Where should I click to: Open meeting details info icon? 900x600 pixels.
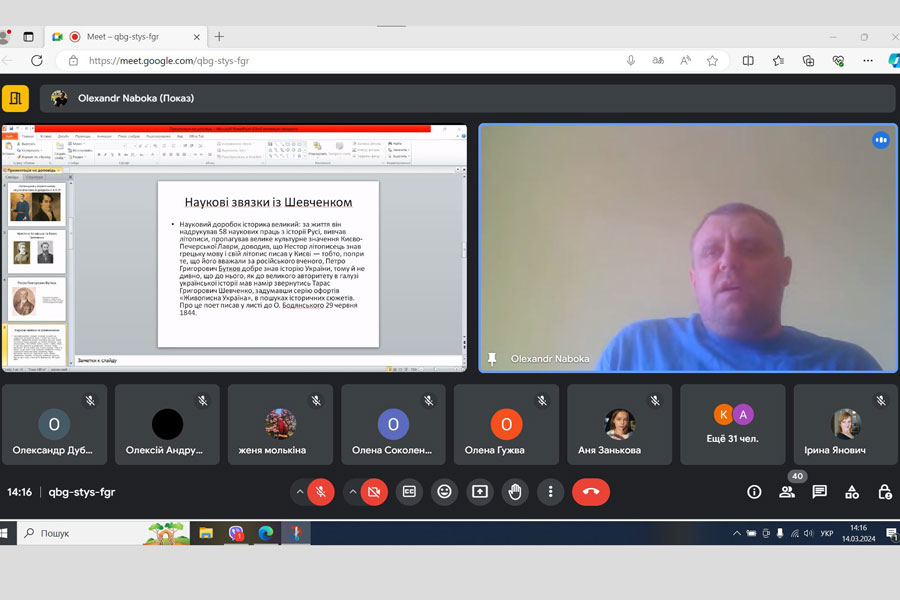(x=754, y=492)
